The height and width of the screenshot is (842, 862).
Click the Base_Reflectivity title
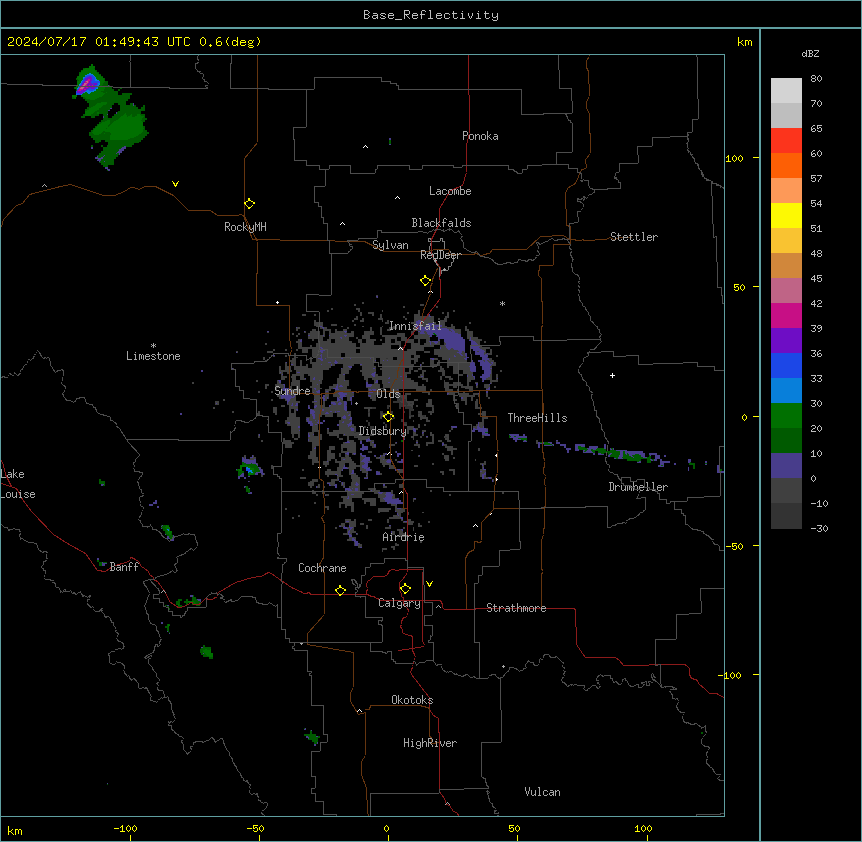(x=431, y=15)
